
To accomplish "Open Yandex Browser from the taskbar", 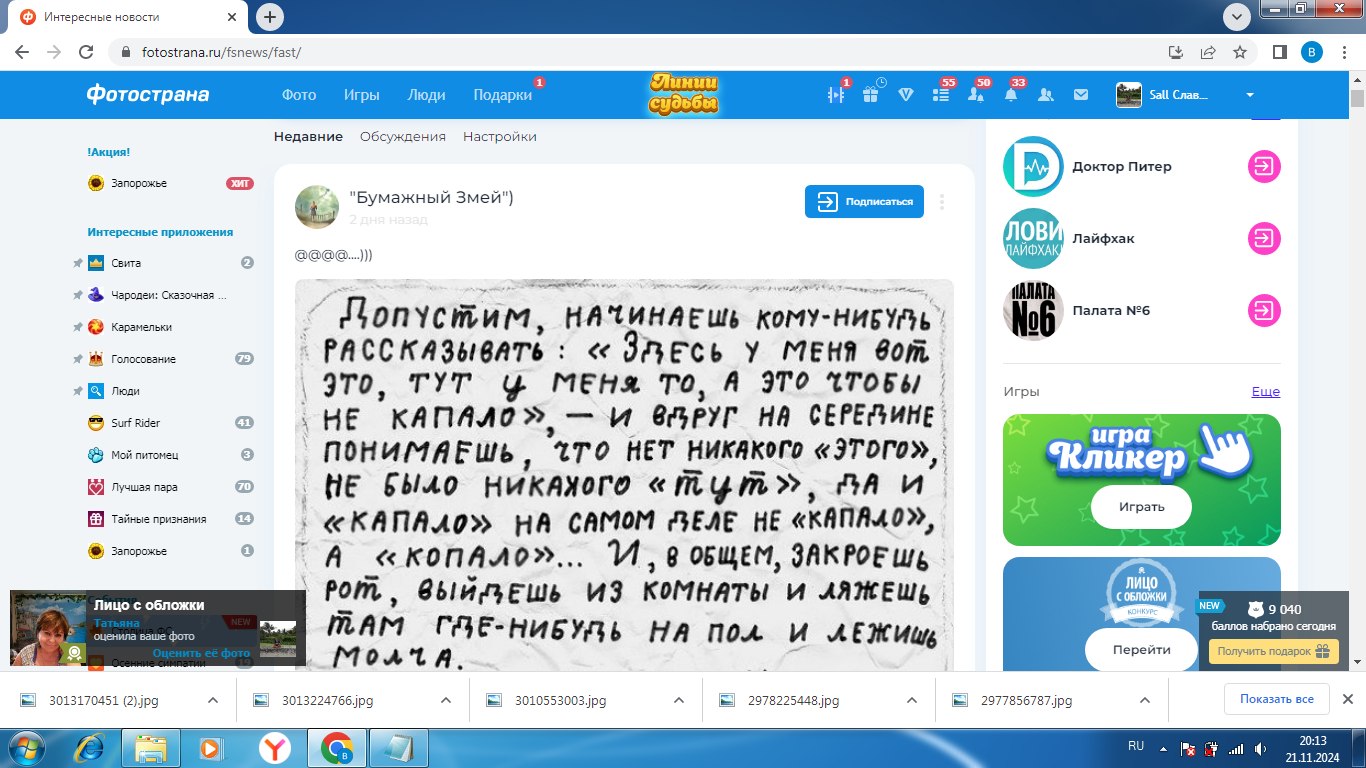I will (275, 748).
